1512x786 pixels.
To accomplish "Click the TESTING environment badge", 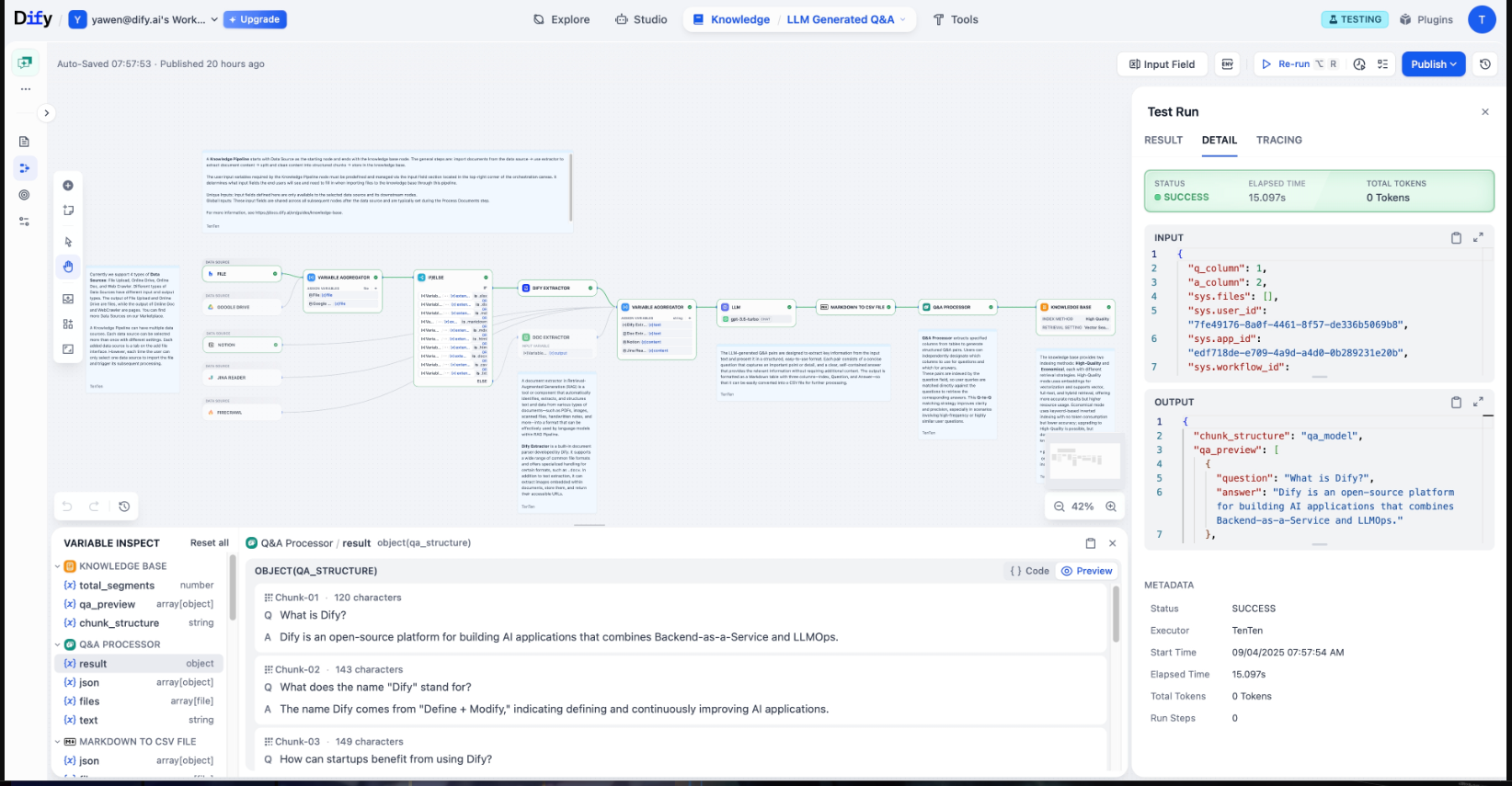I will tap(1355, 19).
